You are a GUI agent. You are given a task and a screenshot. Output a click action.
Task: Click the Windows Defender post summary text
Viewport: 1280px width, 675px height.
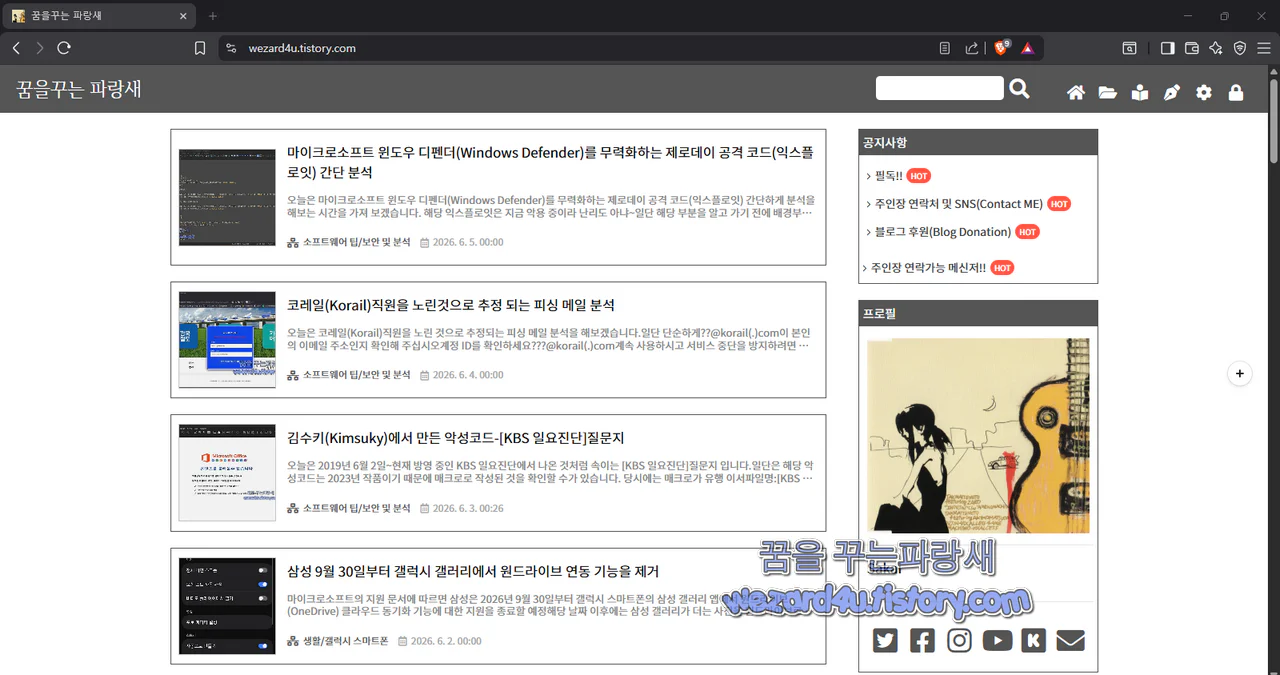coord(551,206)
